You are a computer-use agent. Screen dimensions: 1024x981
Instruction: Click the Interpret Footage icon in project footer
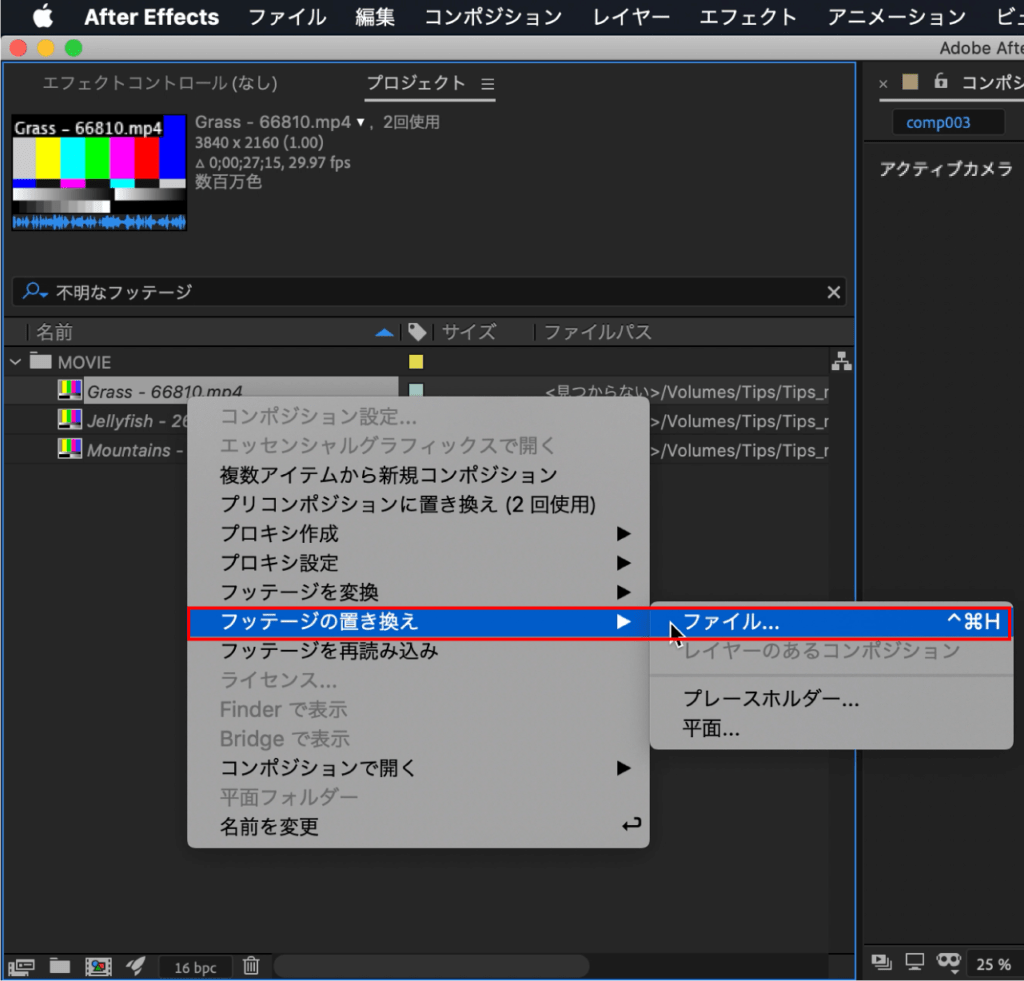pyautogui.click(x=22, y=965)
